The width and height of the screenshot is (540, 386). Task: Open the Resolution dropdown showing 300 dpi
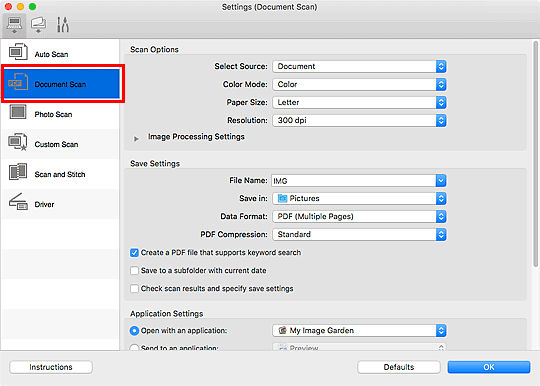359,120
